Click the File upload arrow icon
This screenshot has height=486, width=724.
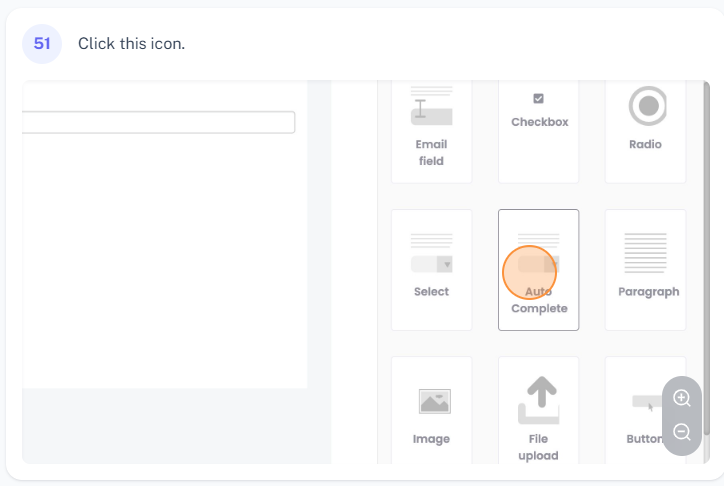[x=538, y=400]
